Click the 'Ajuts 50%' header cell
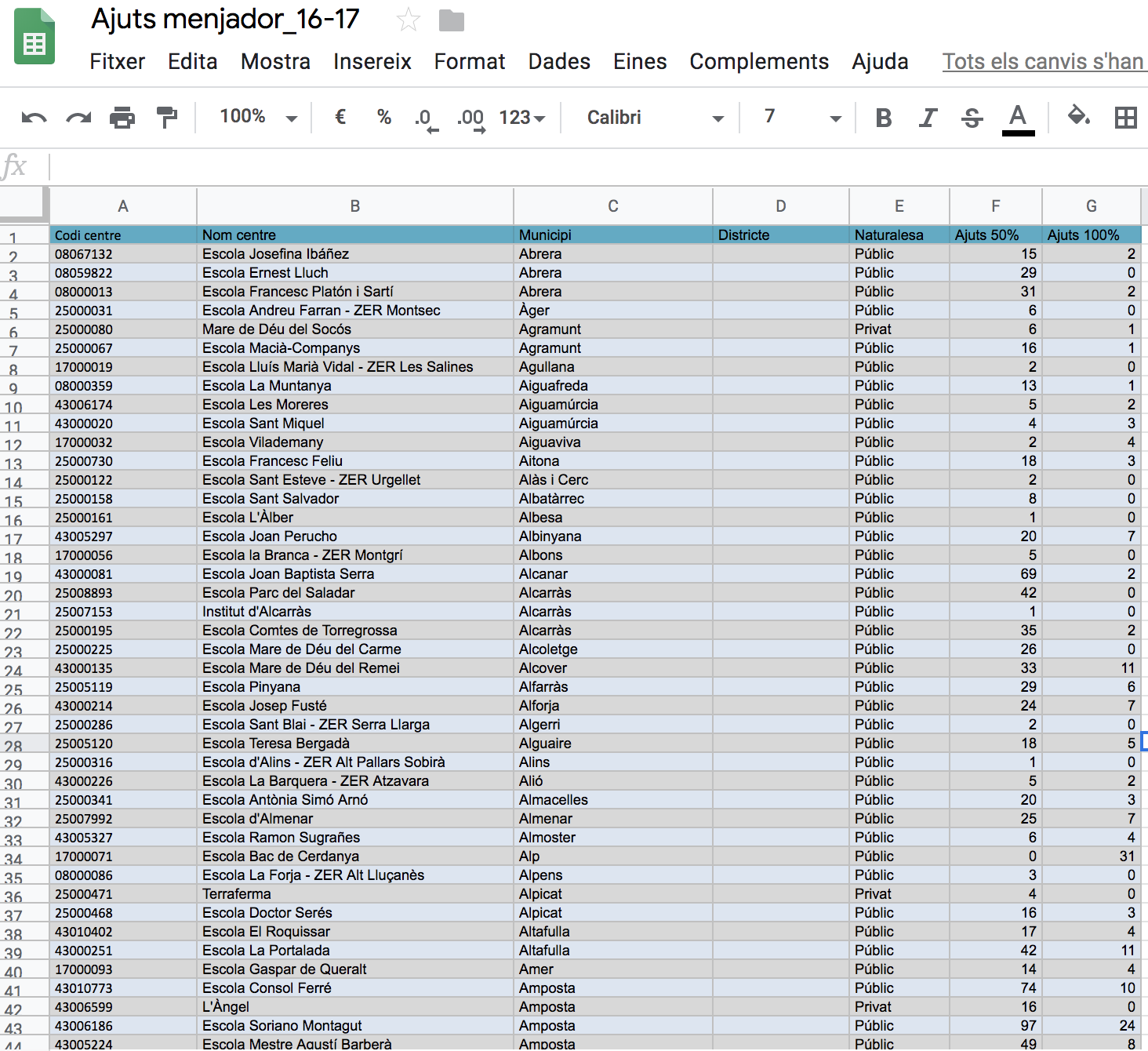1148x1051 pixels. (996, 235)
